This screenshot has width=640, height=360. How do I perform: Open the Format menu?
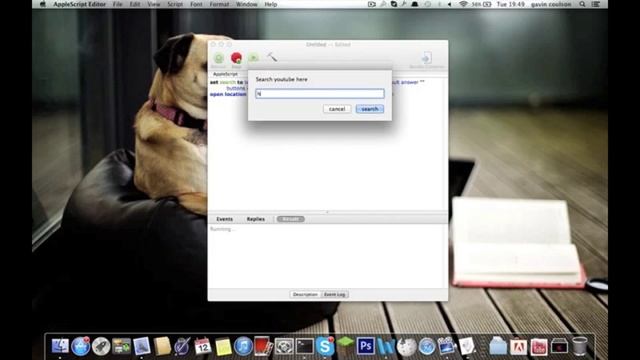point(219,4)
